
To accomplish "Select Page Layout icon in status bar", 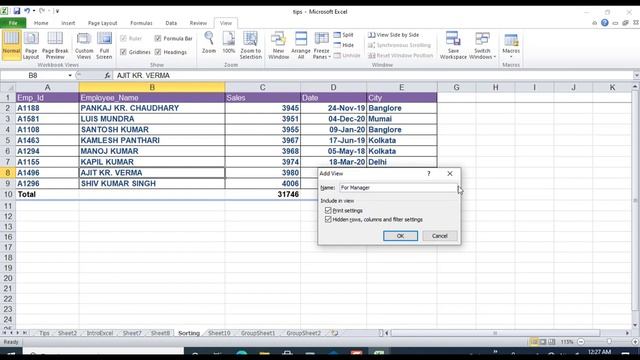I will click(543, 342).
